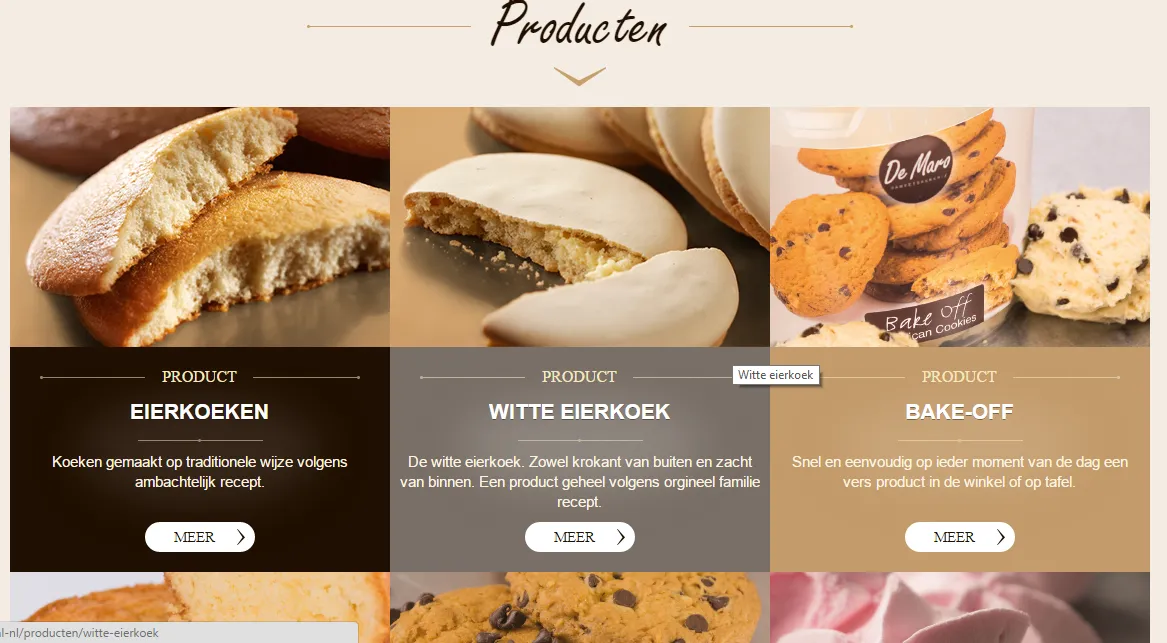Screen dimensions: 1167x643
Task: Select the white glazed eierkoek photo
Action: click(x=580, y=227)
